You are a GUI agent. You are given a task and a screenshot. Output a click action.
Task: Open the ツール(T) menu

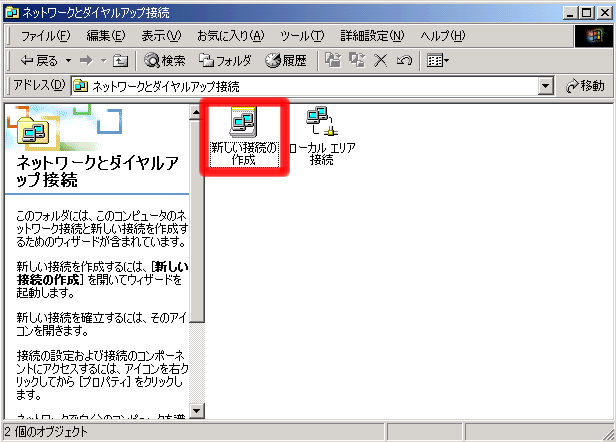pyautogui.click(x=302, y=36)
